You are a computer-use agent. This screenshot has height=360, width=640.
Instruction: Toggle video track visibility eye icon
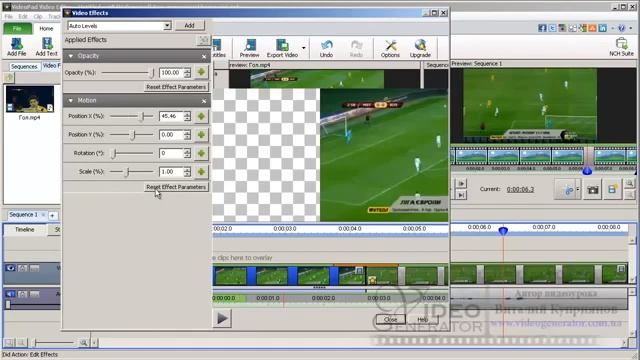pyautogui.click(x=10, y=268)
